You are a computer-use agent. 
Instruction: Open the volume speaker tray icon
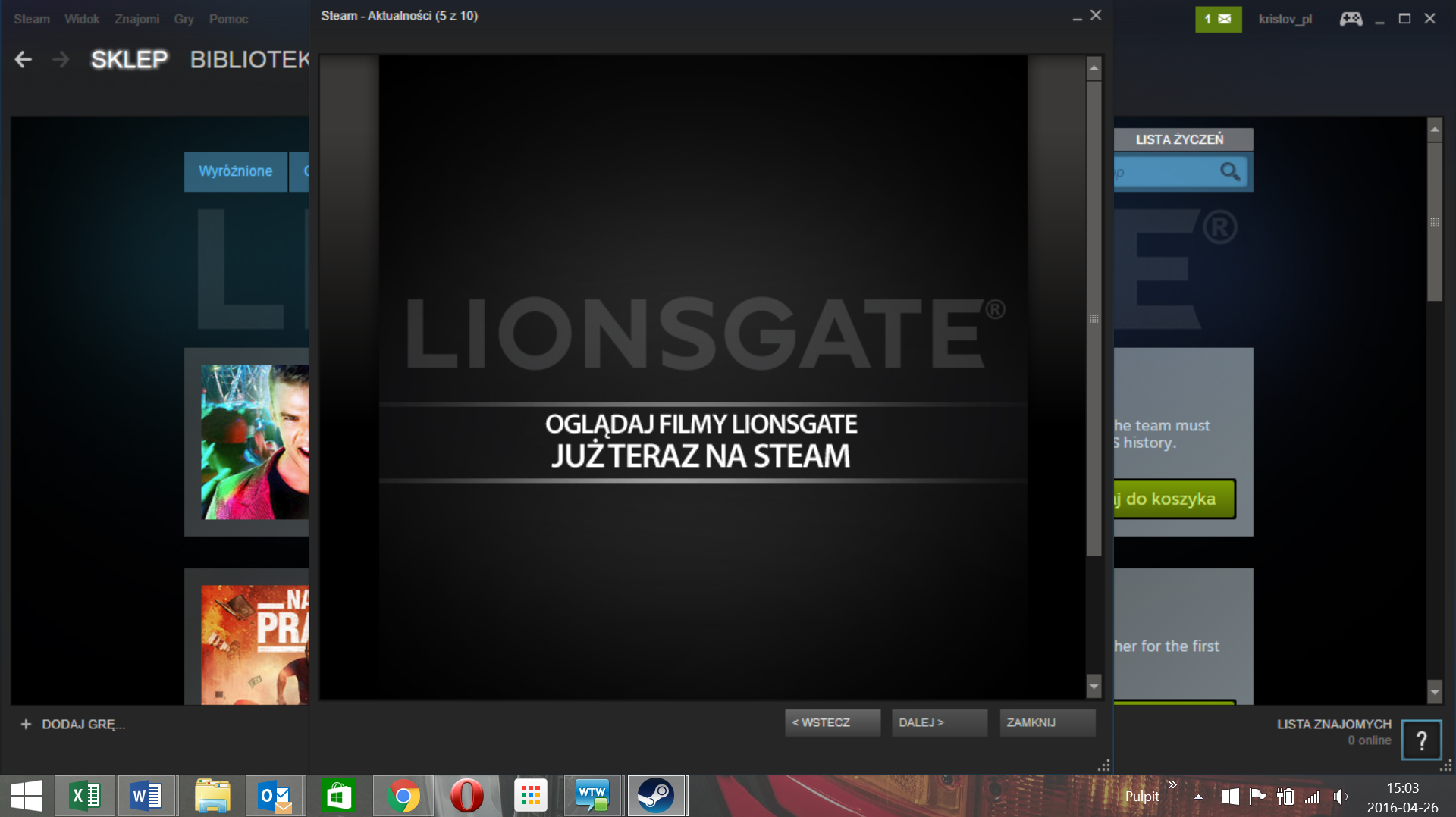1341,796
